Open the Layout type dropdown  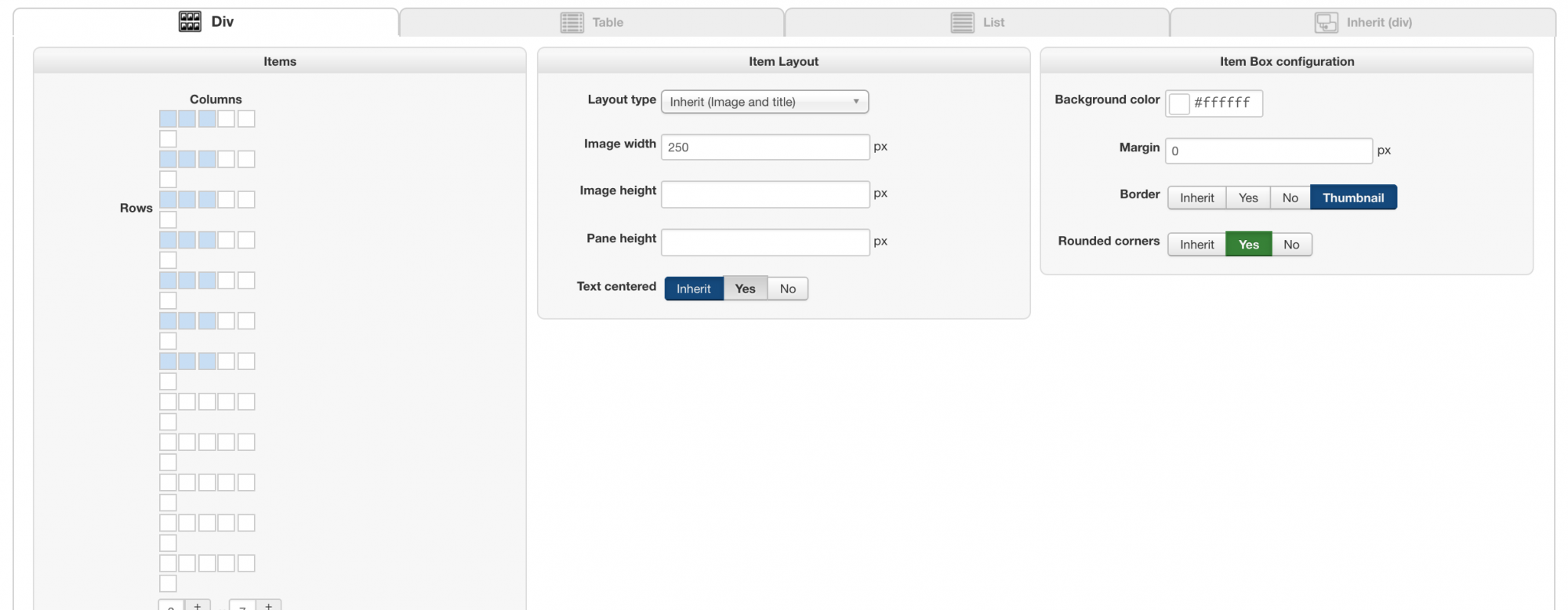click(764, 102)
